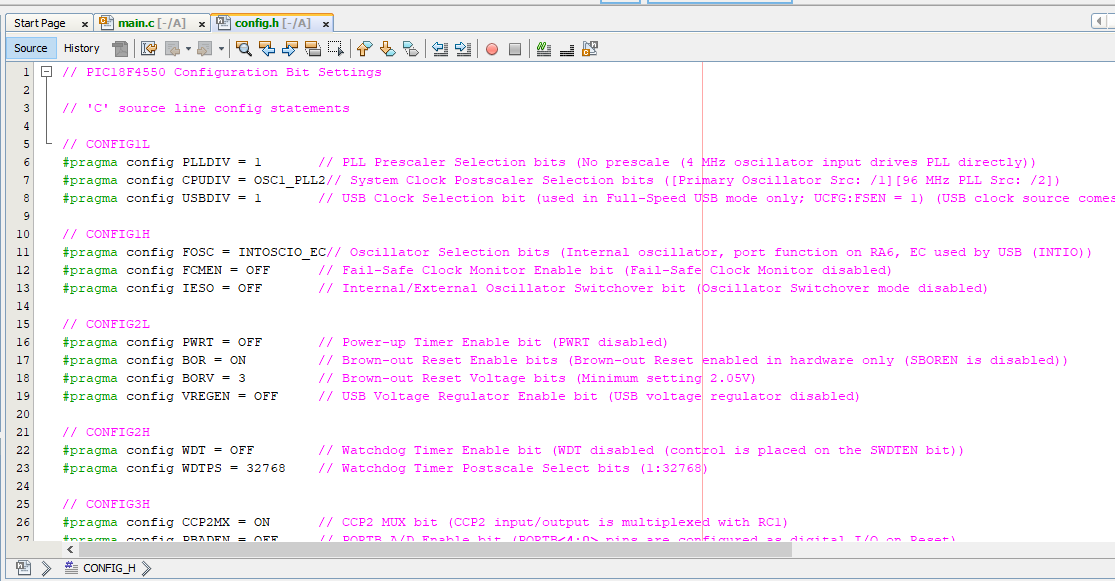Find Previous Occurrence in file
1115x581 pixels.
point(267,48)
